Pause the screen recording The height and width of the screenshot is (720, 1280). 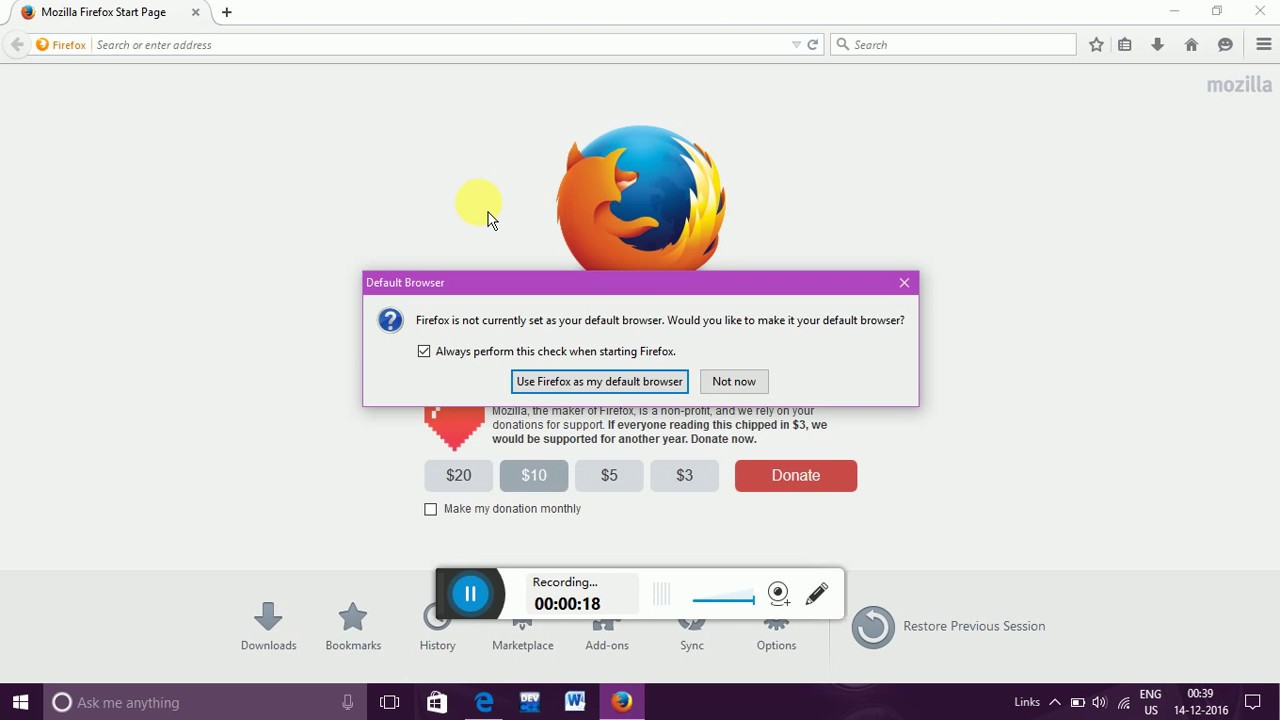pyautogui.click(x=470, y=594)
